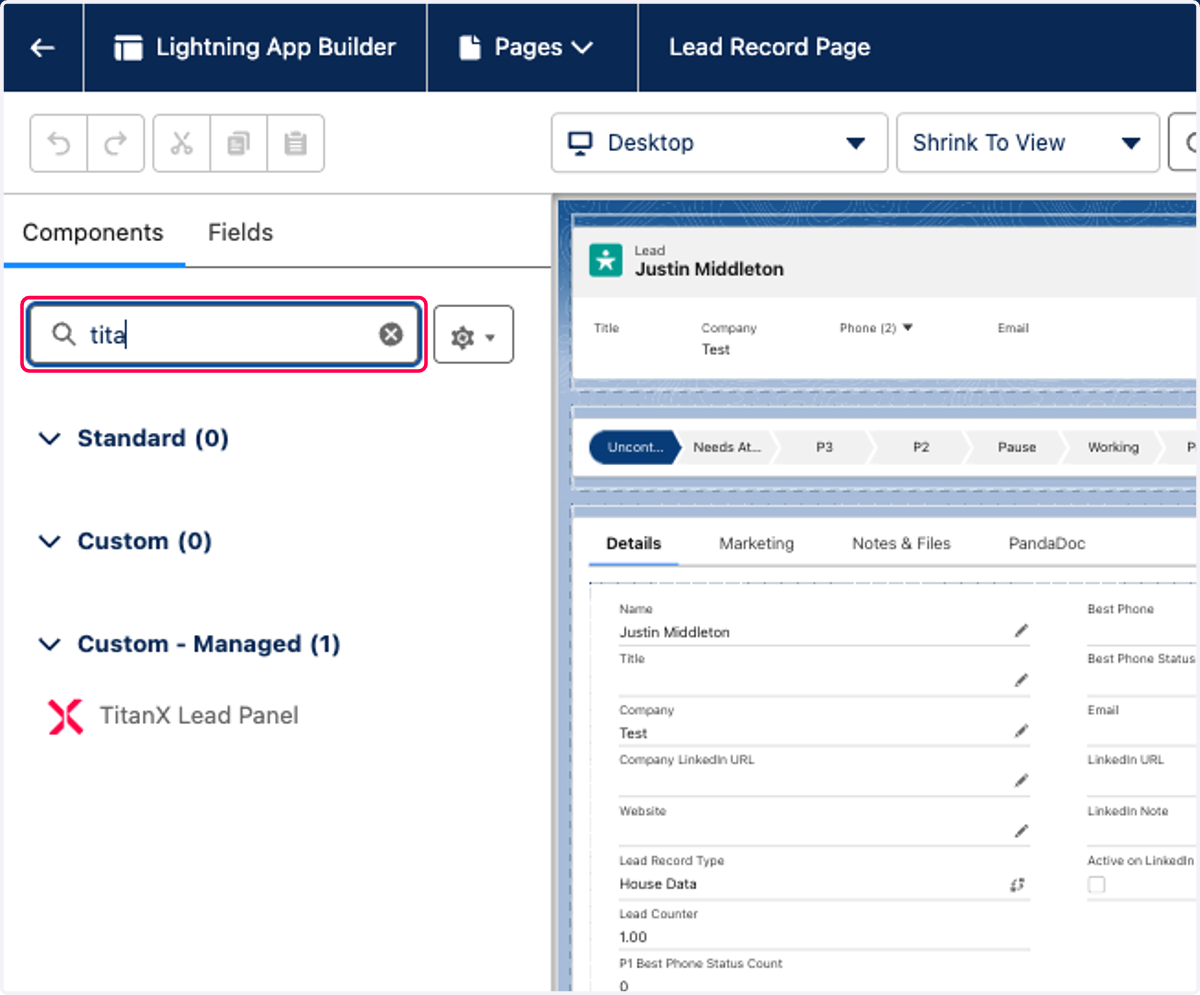Viewport: 1200px width, 995px height.
Task: Select the Working path stage
Action: [x=1113, y=447]
